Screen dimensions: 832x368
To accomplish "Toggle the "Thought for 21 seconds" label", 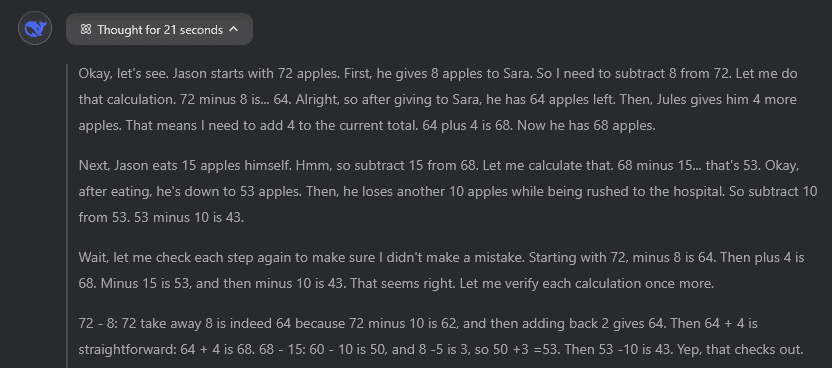I will (160, 30).
